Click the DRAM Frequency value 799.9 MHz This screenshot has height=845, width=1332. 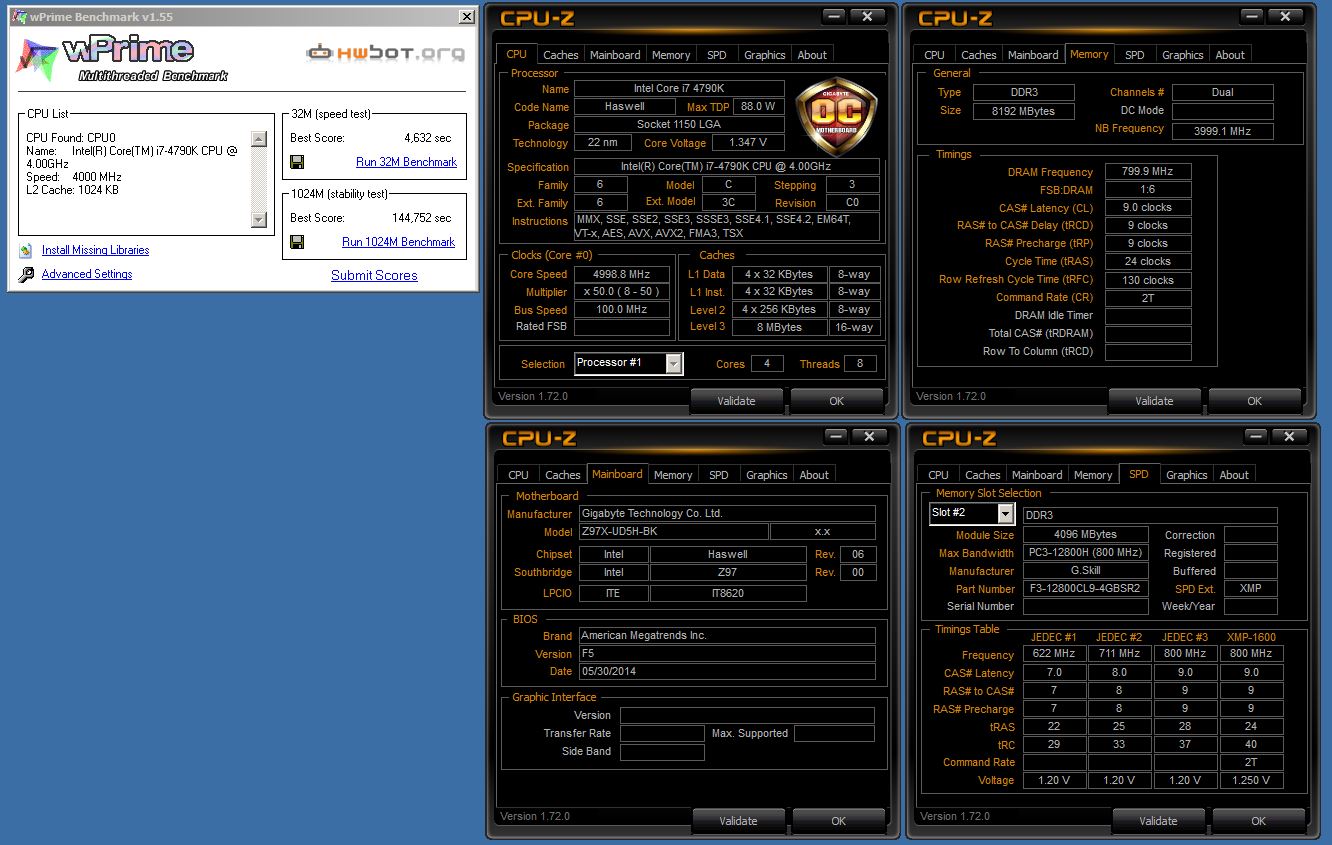(x=1148, y=172)
